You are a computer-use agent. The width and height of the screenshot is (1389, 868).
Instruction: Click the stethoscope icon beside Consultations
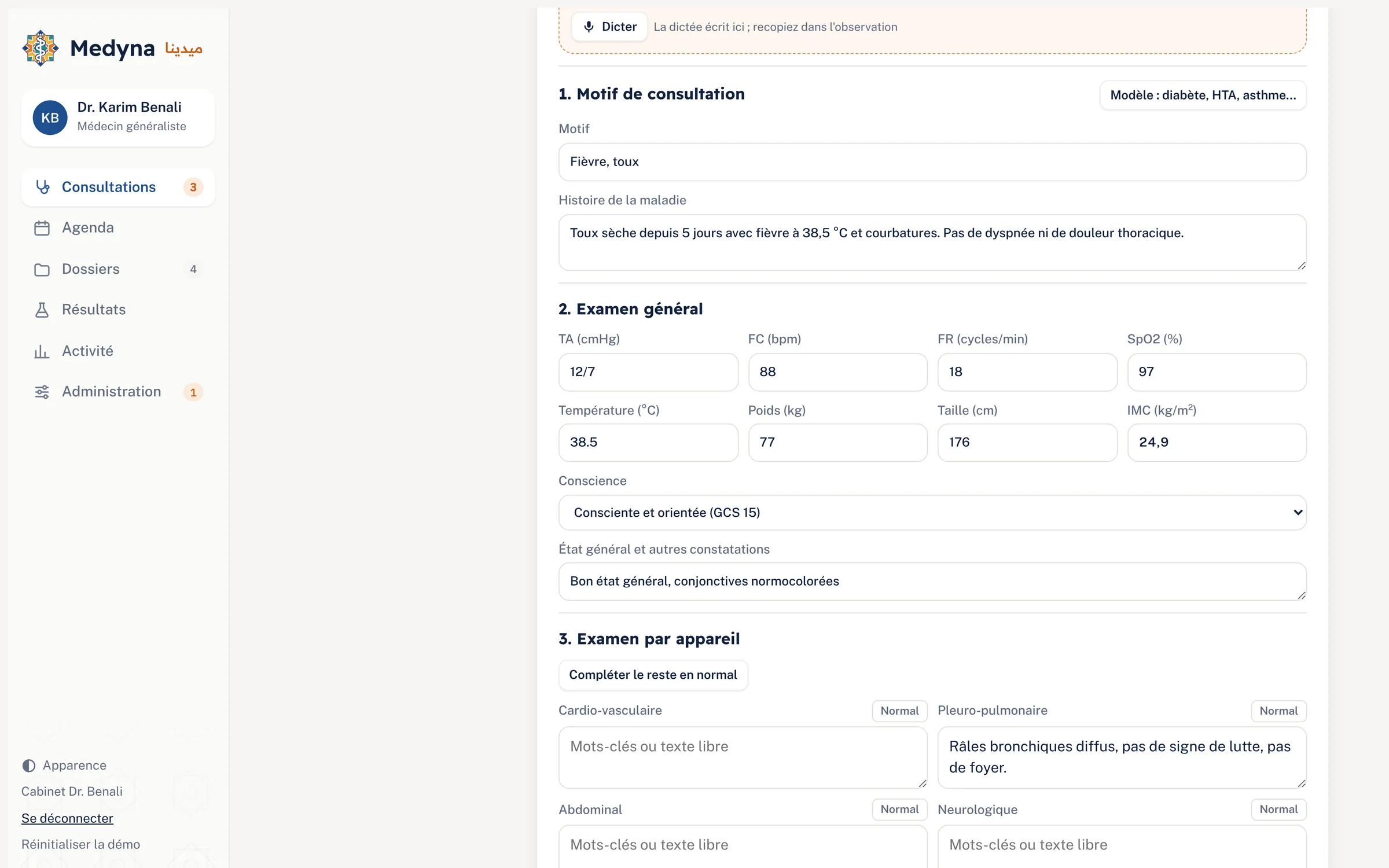tap(42, 187)
